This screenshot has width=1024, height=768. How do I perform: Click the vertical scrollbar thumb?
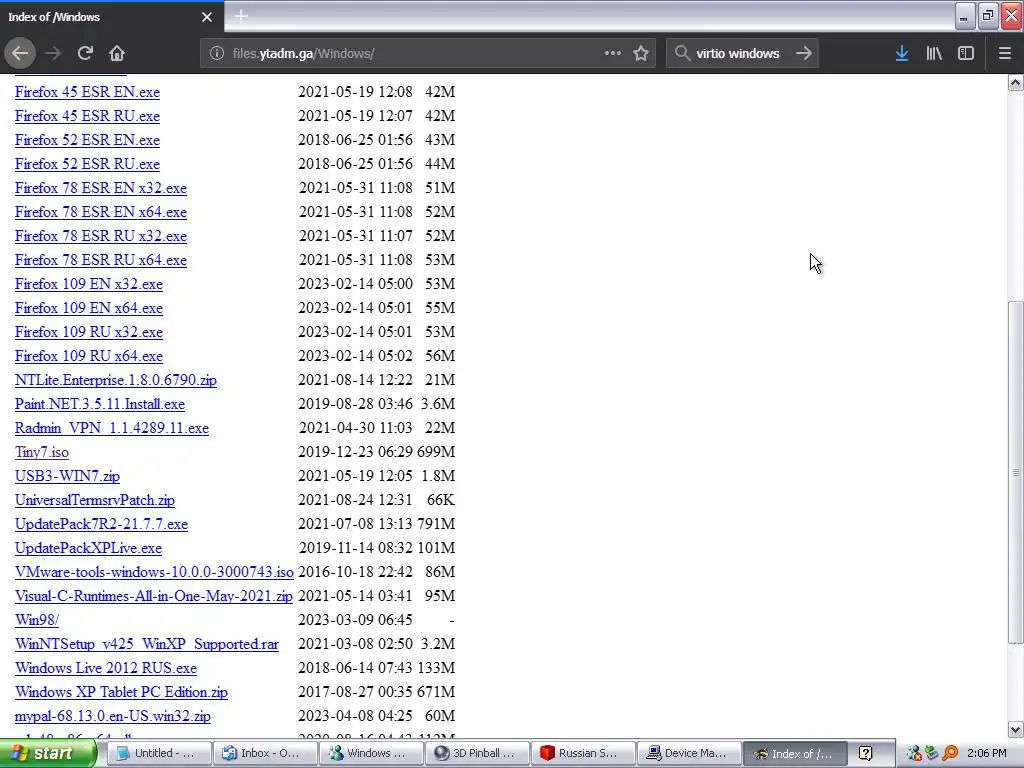pos(1016,472)
